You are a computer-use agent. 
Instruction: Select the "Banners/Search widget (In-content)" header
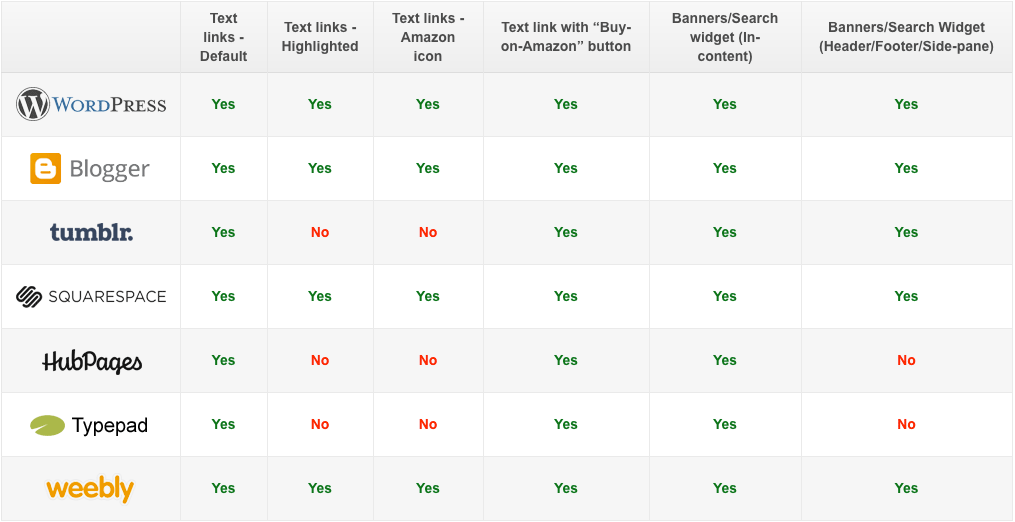pos(725,37)
